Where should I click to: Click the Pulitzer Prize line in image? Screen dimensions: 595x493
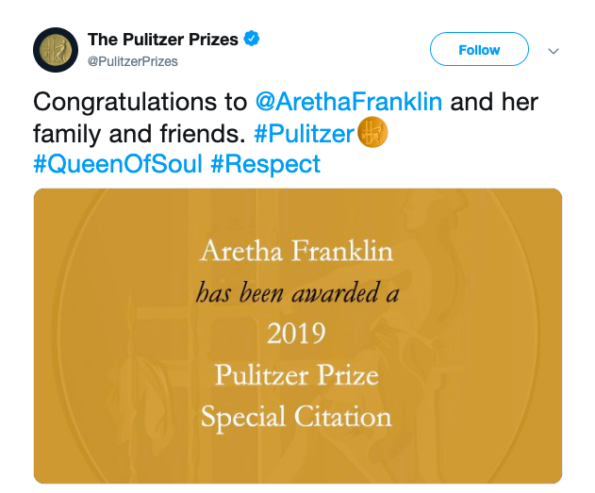pyautogui.click(x=297, y=375)
